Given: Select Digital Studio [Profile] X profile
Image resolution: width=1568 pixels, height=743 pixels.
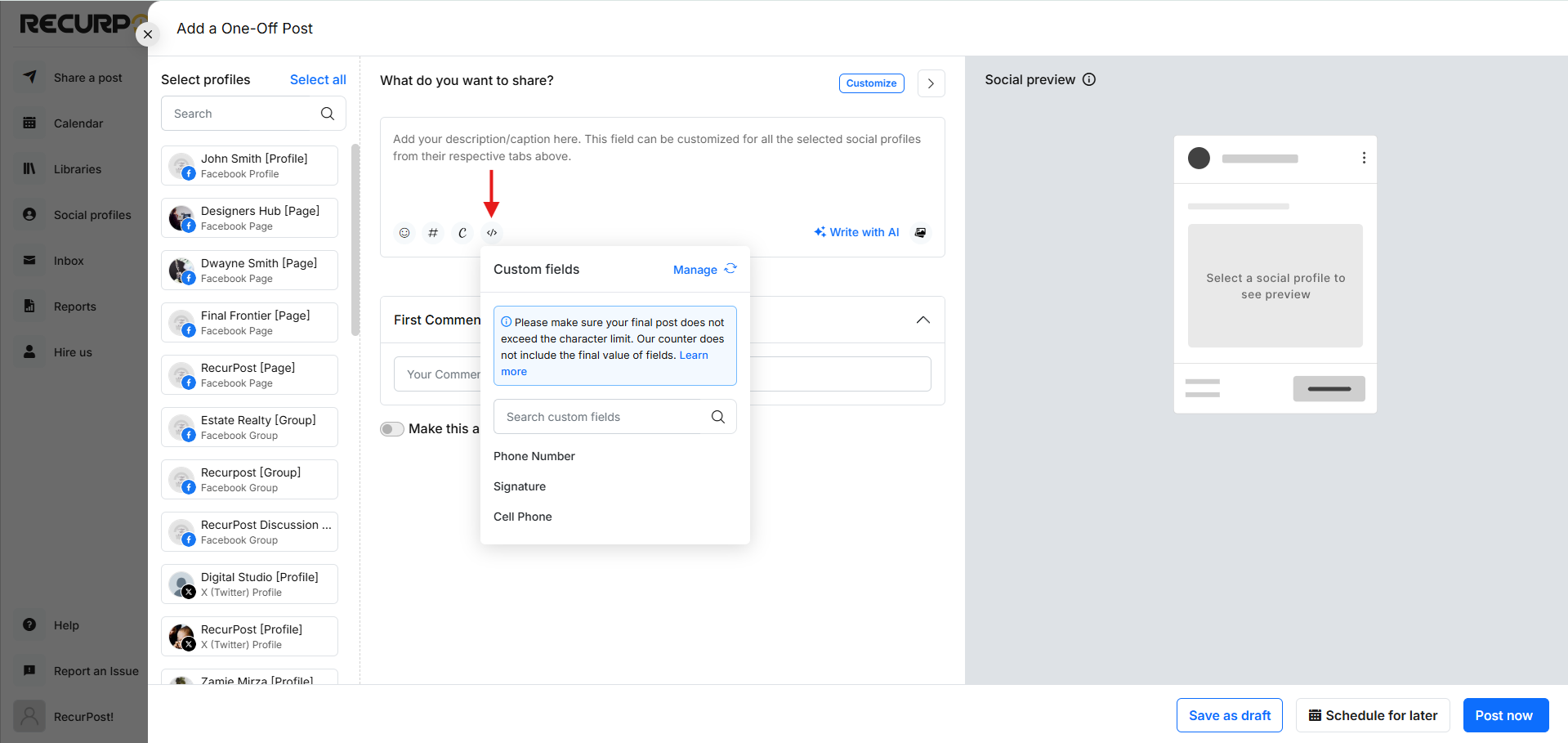Looking at the screenshot, I should pyautogui.click(x=249, y=584).
